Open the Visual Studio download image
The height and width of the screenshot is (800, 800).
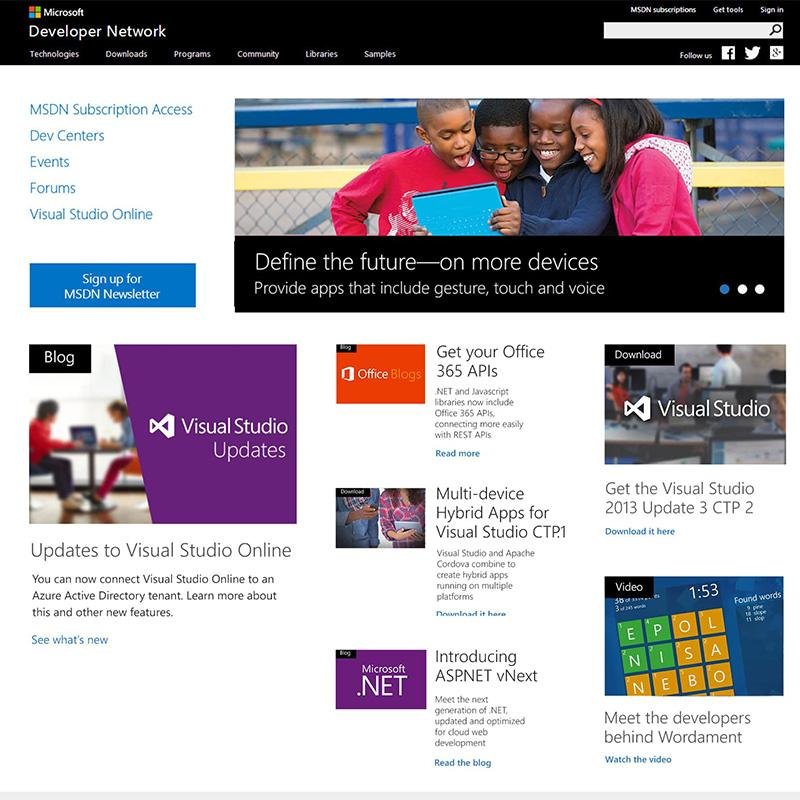pos(695,404)
